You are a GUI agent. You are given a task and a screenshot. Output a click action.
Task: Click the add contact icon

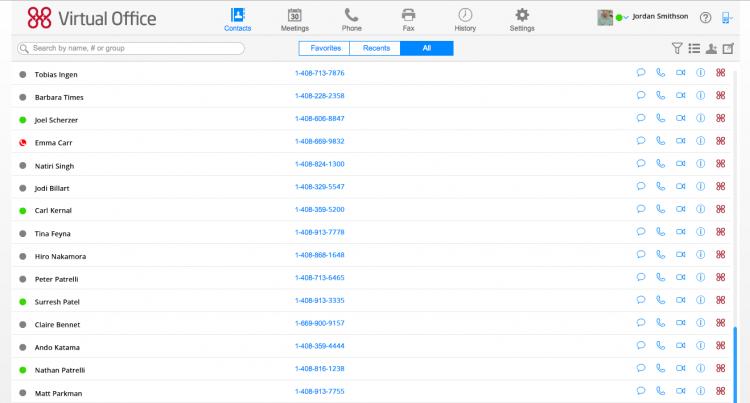click(711, 48)
